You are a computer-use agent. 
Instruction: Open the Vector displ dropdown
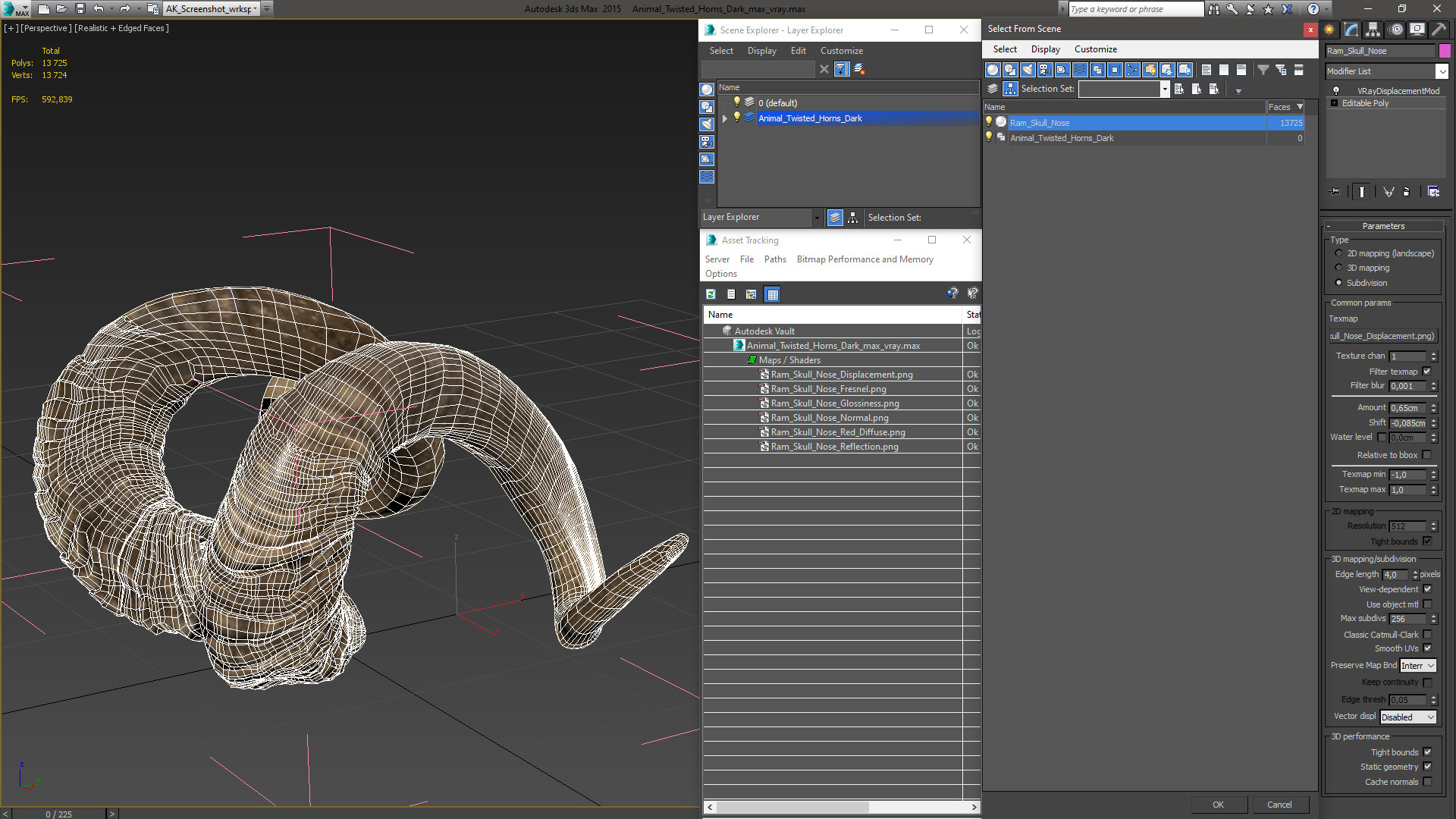(1408, 717)
